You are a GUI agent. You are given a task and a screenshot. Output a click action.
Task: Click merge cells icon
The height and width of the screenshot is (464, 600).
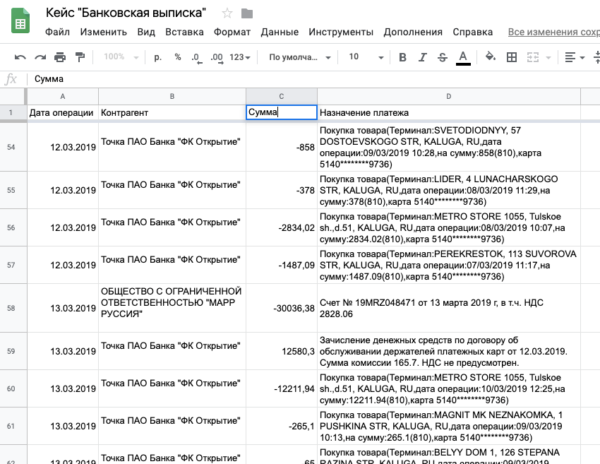click(x=533, y=57)
